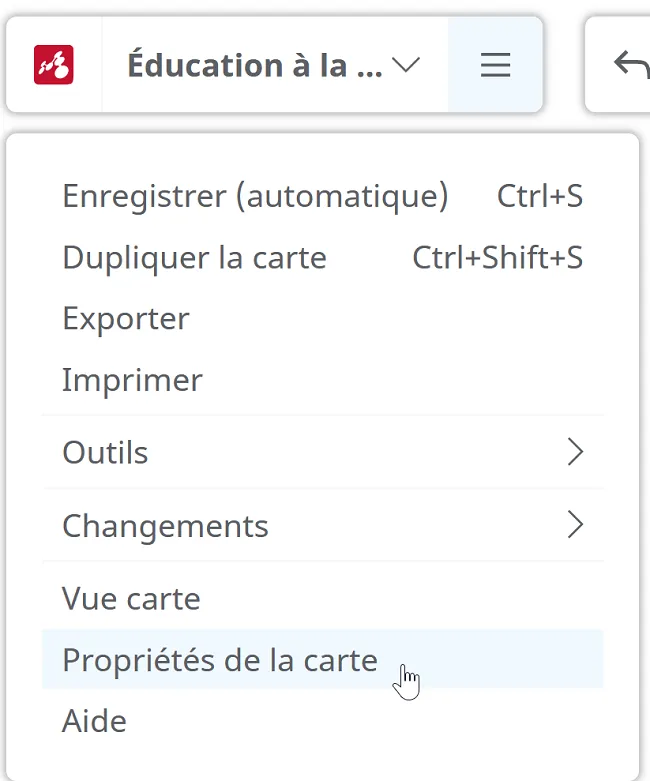Select the Exporter option
The height and width of the screenshot is (781, 650).
pyautogui.click(x=323, y=319)
